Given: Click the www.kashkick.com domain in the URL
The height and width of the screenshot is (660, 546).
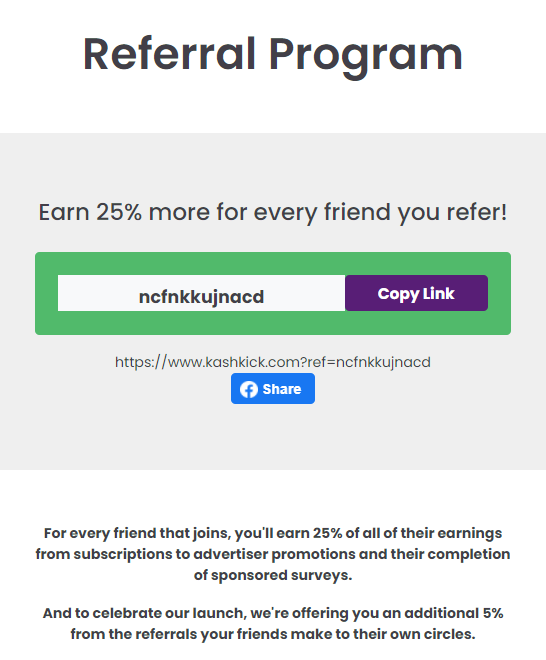Looking at the screenshot, I should (x=234, y=362).
